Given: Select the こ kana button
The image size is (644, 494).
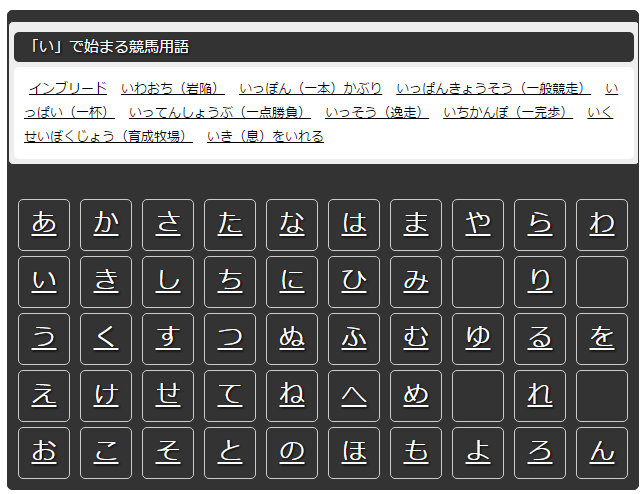Looking at the screenshot, I should 106,453.
